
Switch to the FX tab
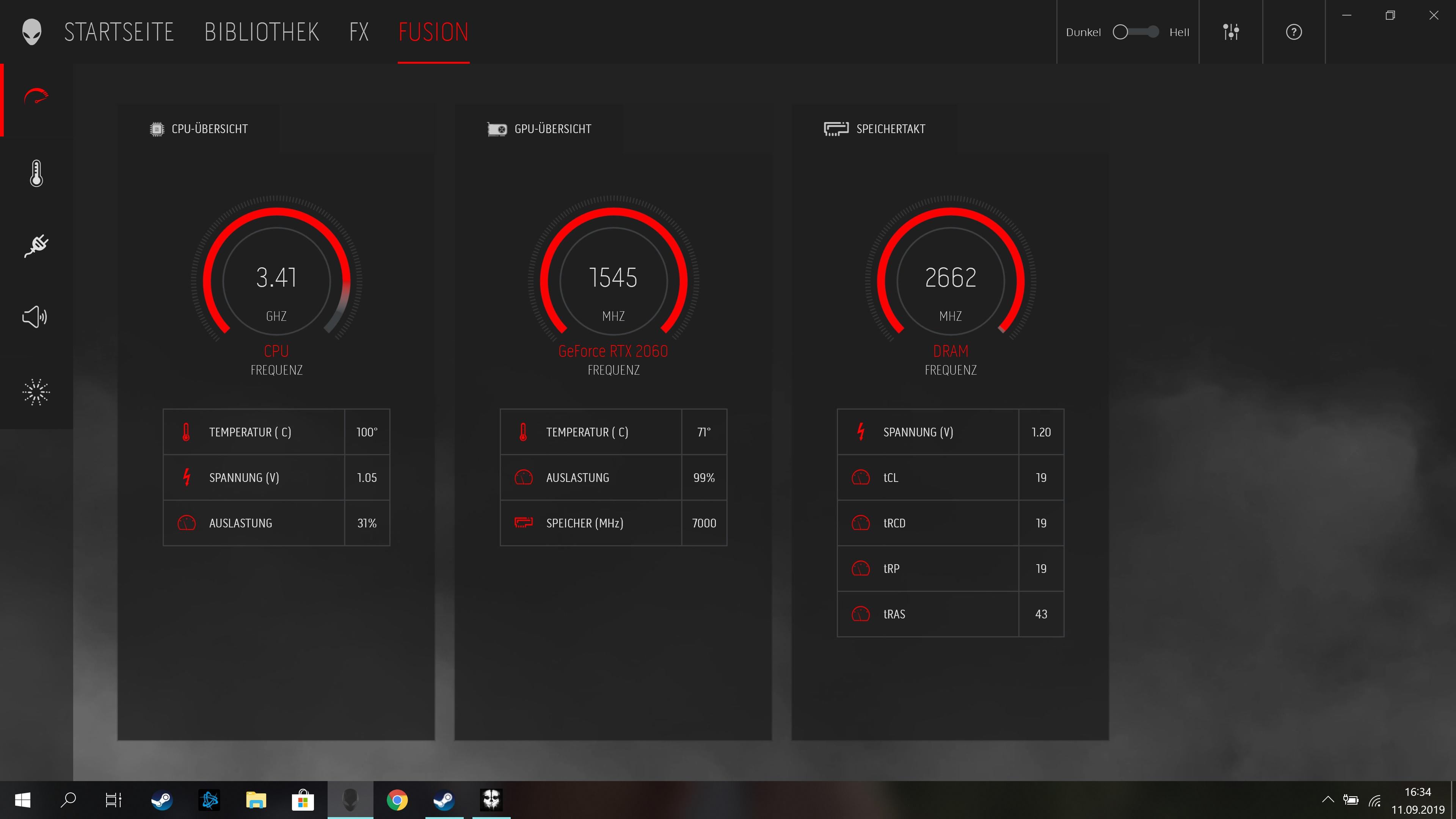359,32
